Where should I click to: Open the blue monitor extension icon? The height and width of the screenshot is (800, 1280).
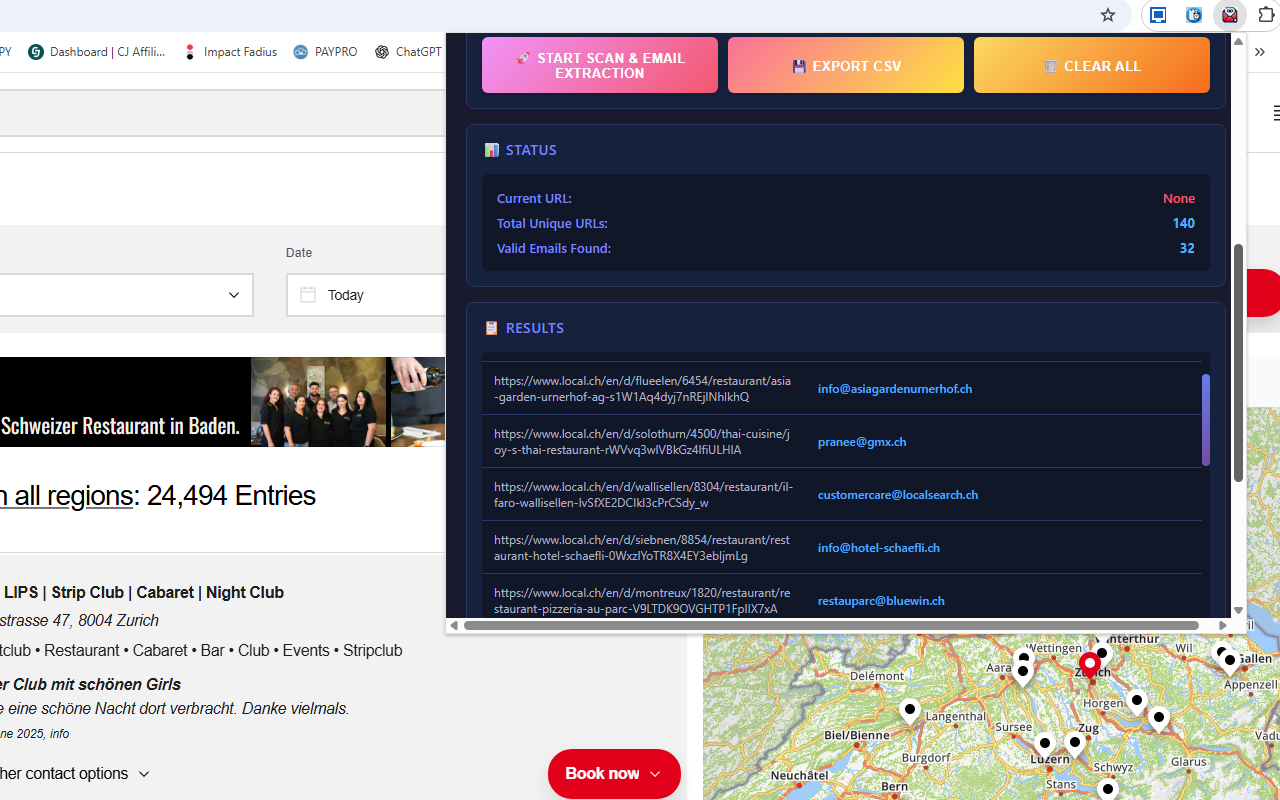(x=1158, y=15)
